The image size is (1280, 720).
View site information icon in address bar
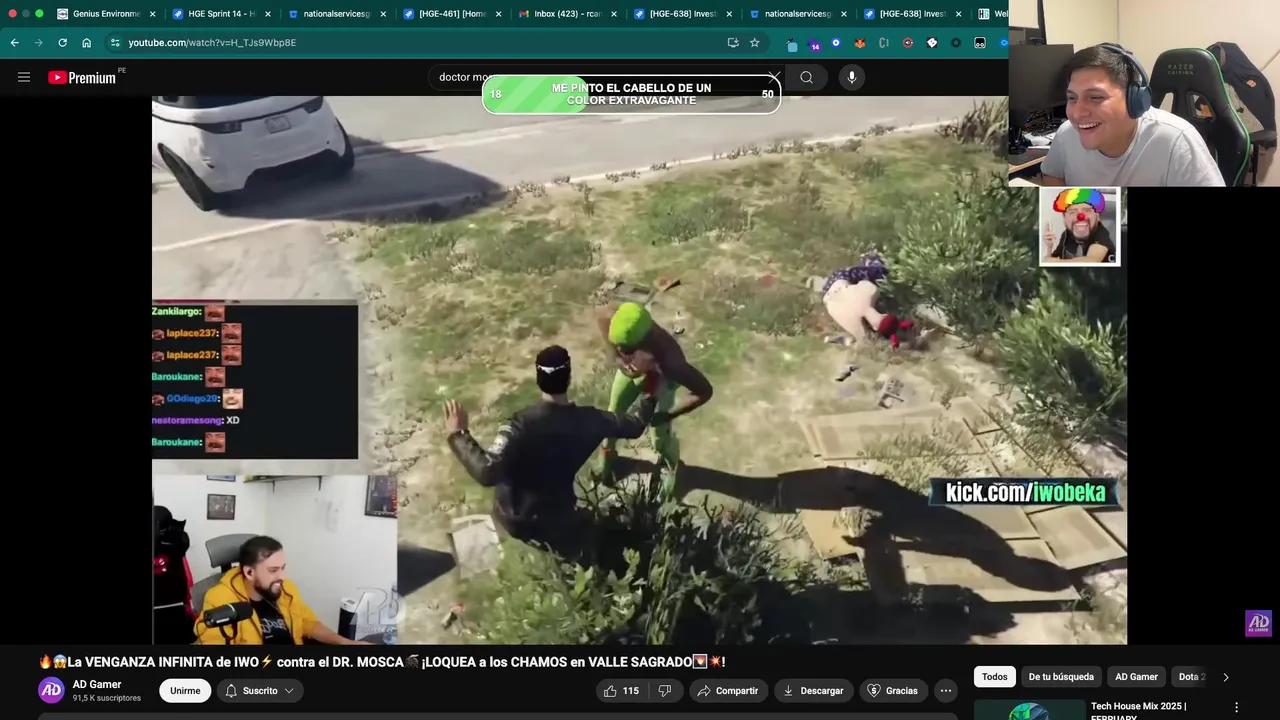[x=115, y=42]
